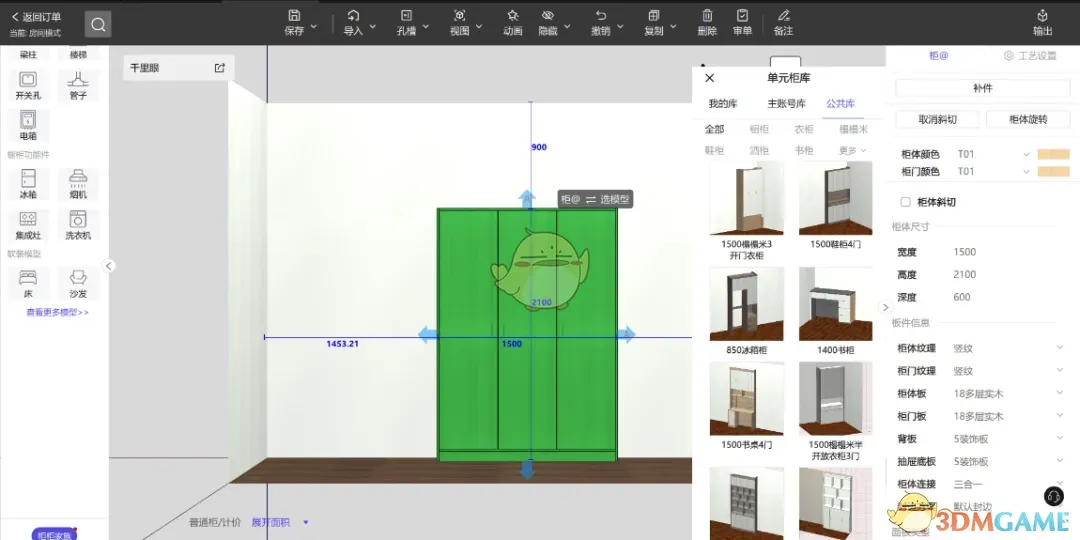Screen dimensions: 1080x540
Task: Open 千里眼 panel in external window icon
Action: 220,68
